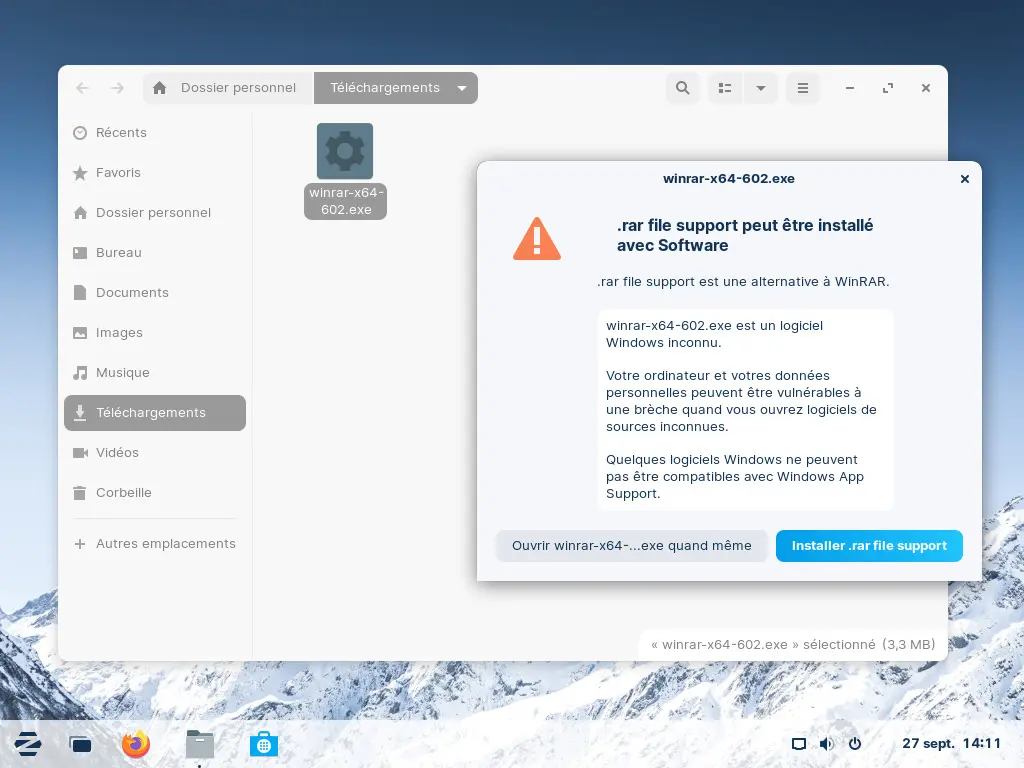Viewport: 1024px width, 768px height.
Task: Click the power icon in system tray
Action: 855,744
